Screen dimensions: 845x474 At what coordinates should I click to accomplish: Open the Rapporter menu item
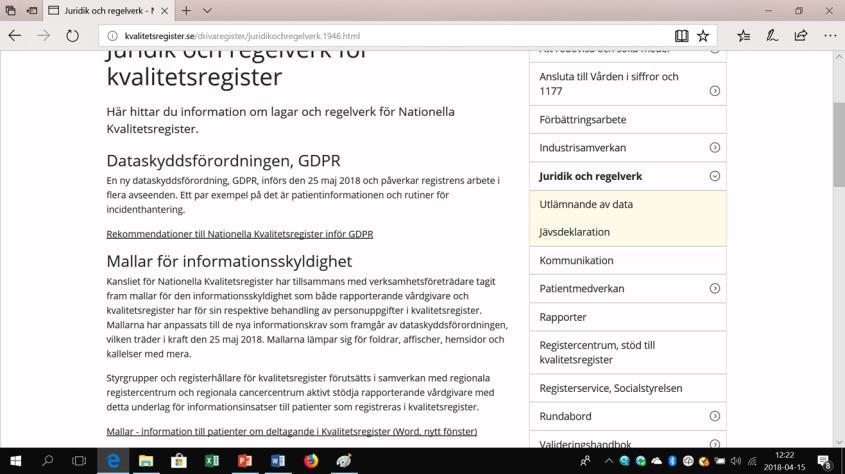[563, 317]
